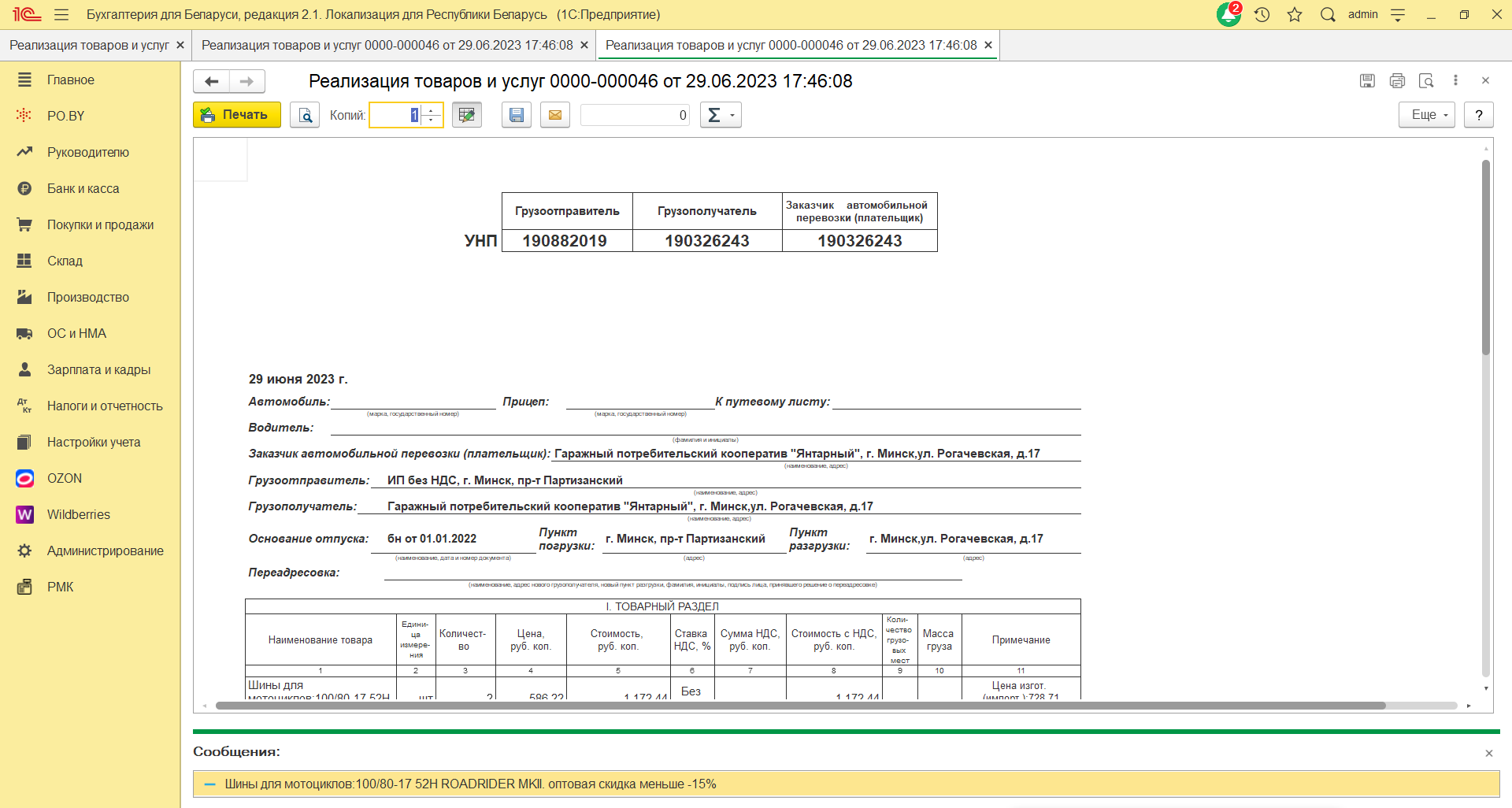Expand the Еще dropdown menu

(x=1426, y=115)
